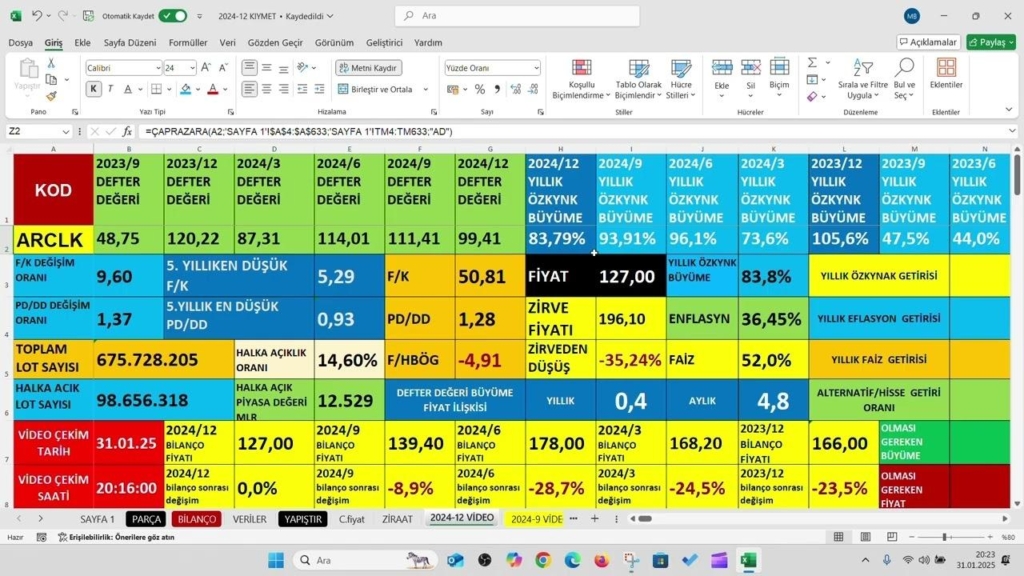1024x576 pixels.
Task: Click the Windows Start button
Action: click(276, 560)
